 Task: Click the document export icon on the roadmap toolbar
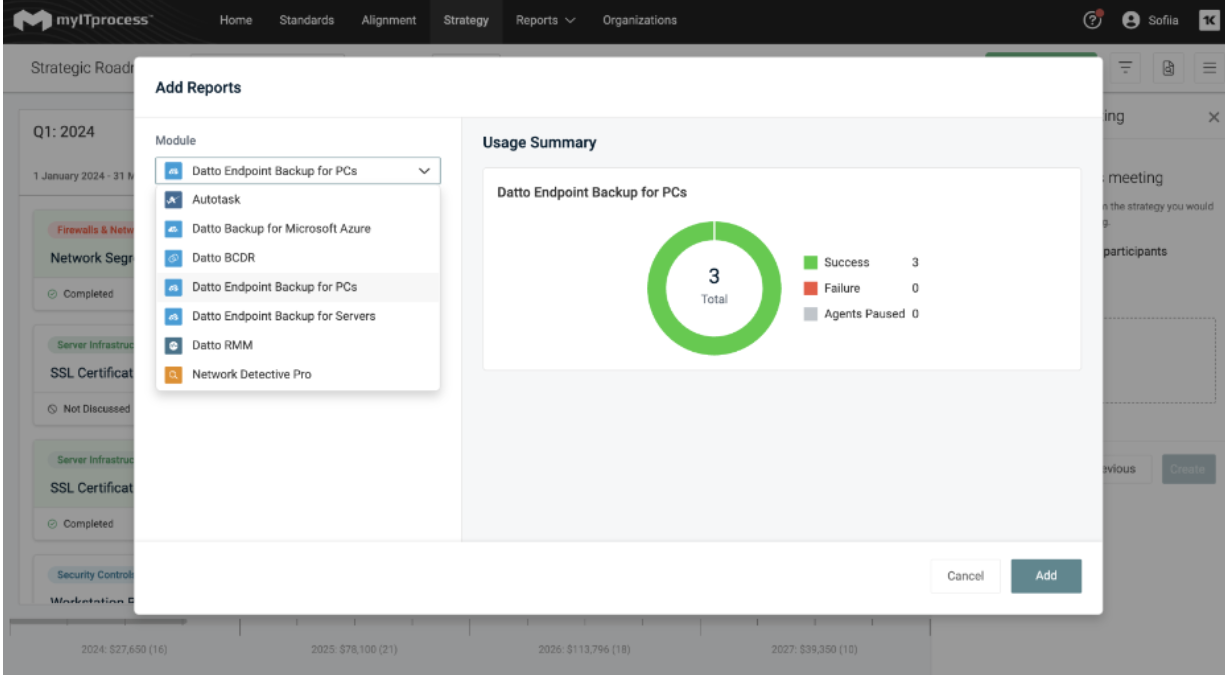tap(1168, 68)
